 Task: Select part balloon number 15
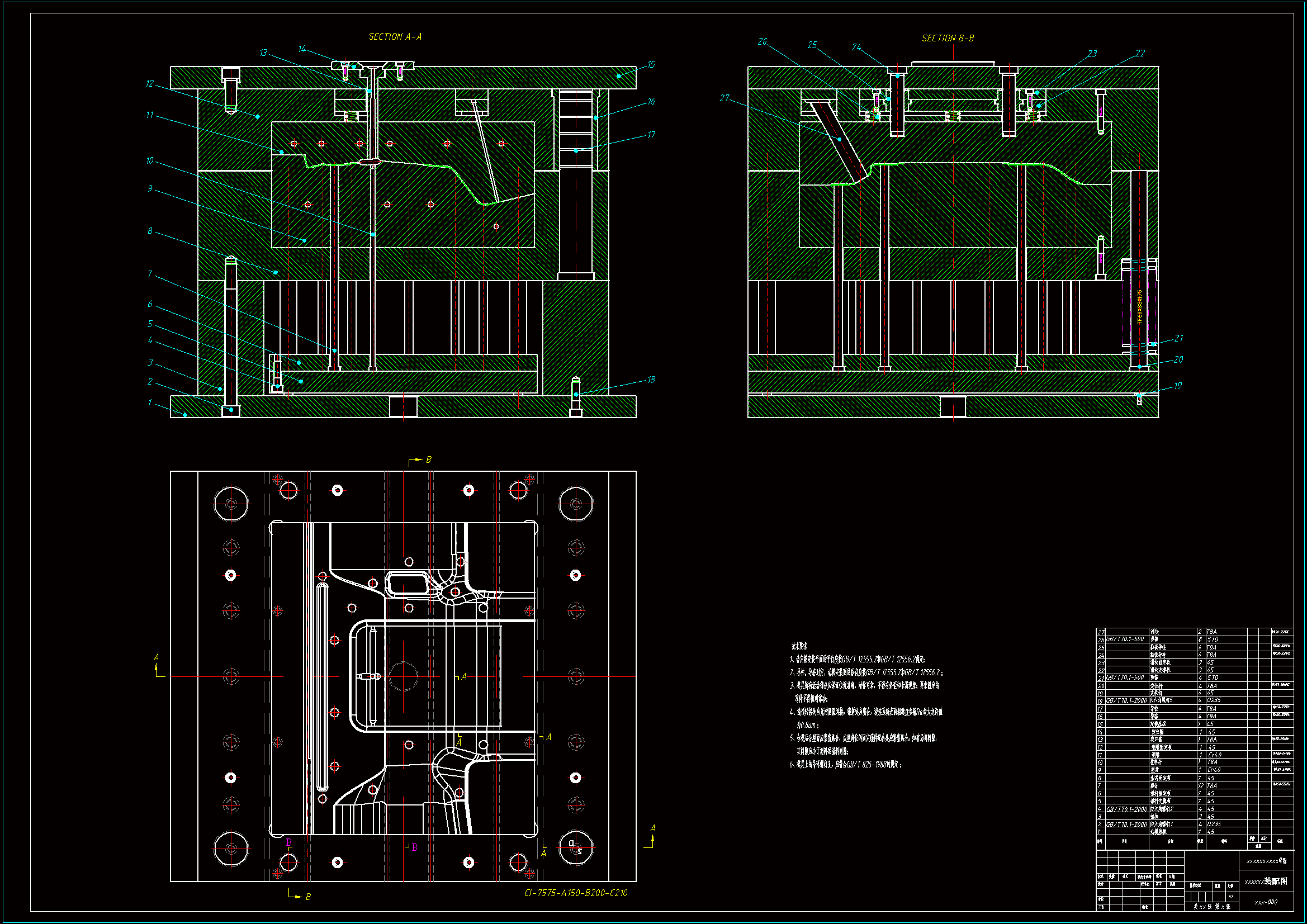(651, 65)
